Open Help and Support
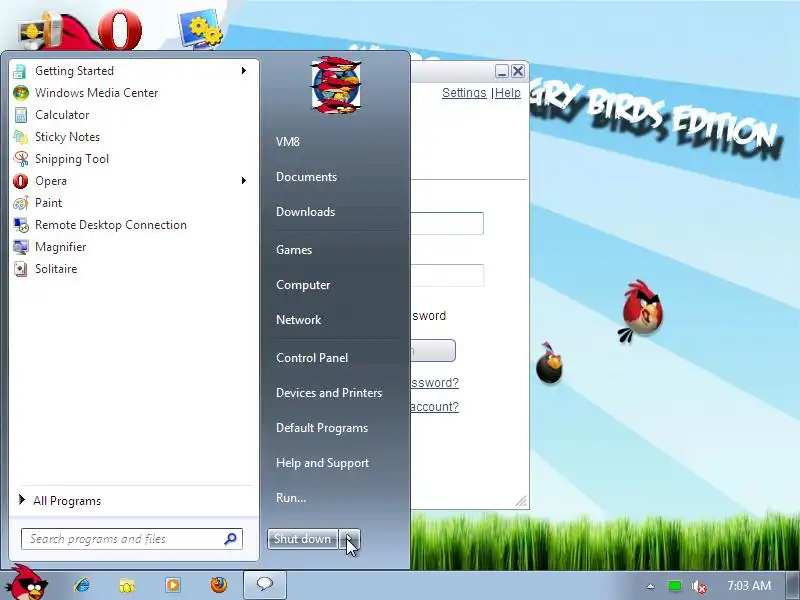Screen dimensions: 800x600 tap(322, 463)
